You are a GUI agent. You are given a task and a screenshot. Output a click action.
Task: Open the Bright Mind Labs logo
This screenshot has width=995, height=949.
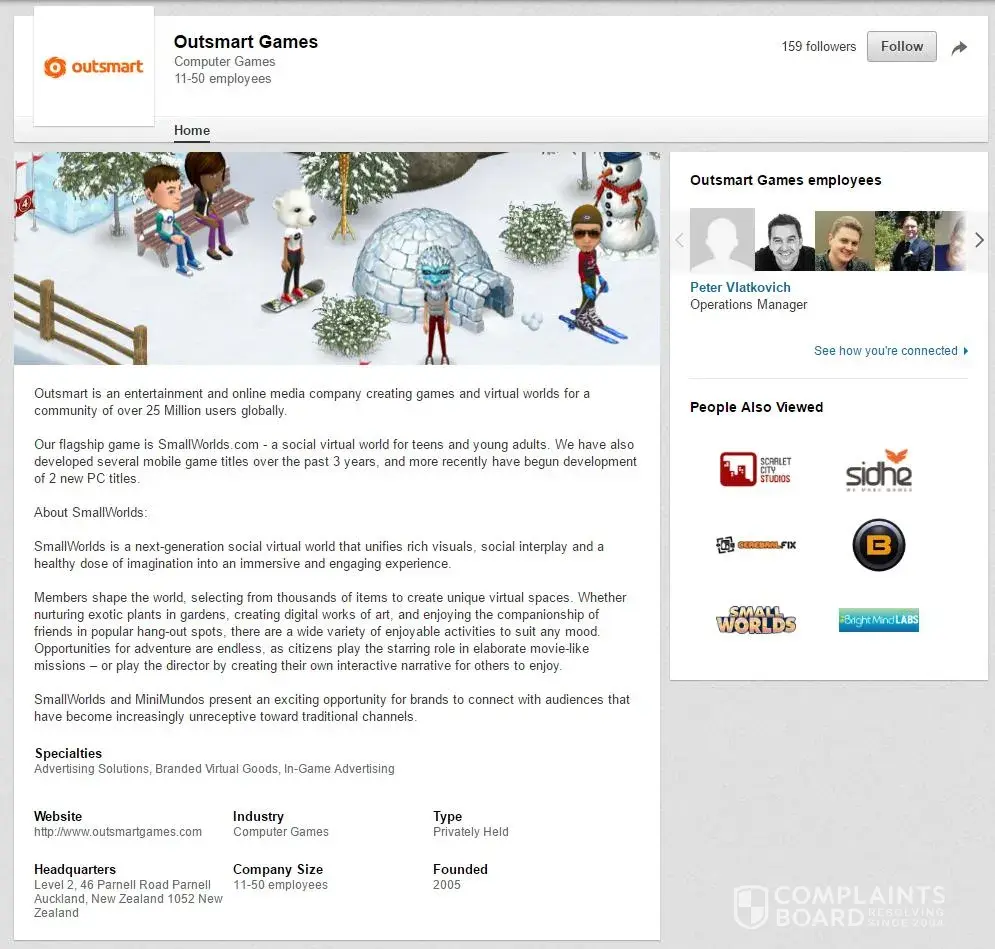878,620
